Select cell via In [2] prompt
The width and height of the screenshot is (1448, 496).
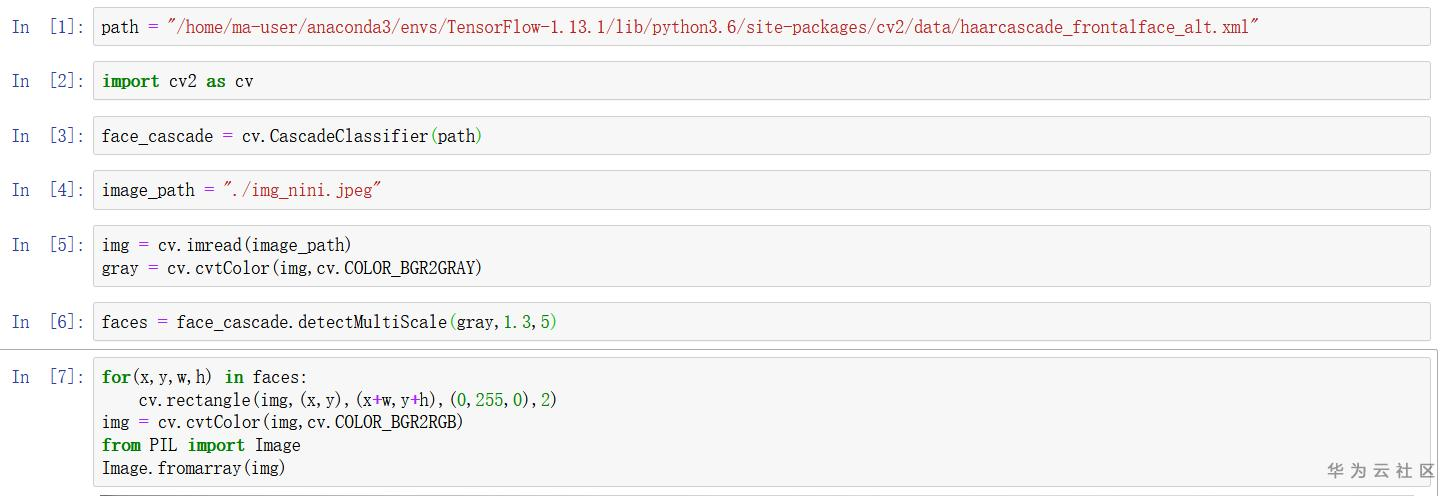point(48,81)
